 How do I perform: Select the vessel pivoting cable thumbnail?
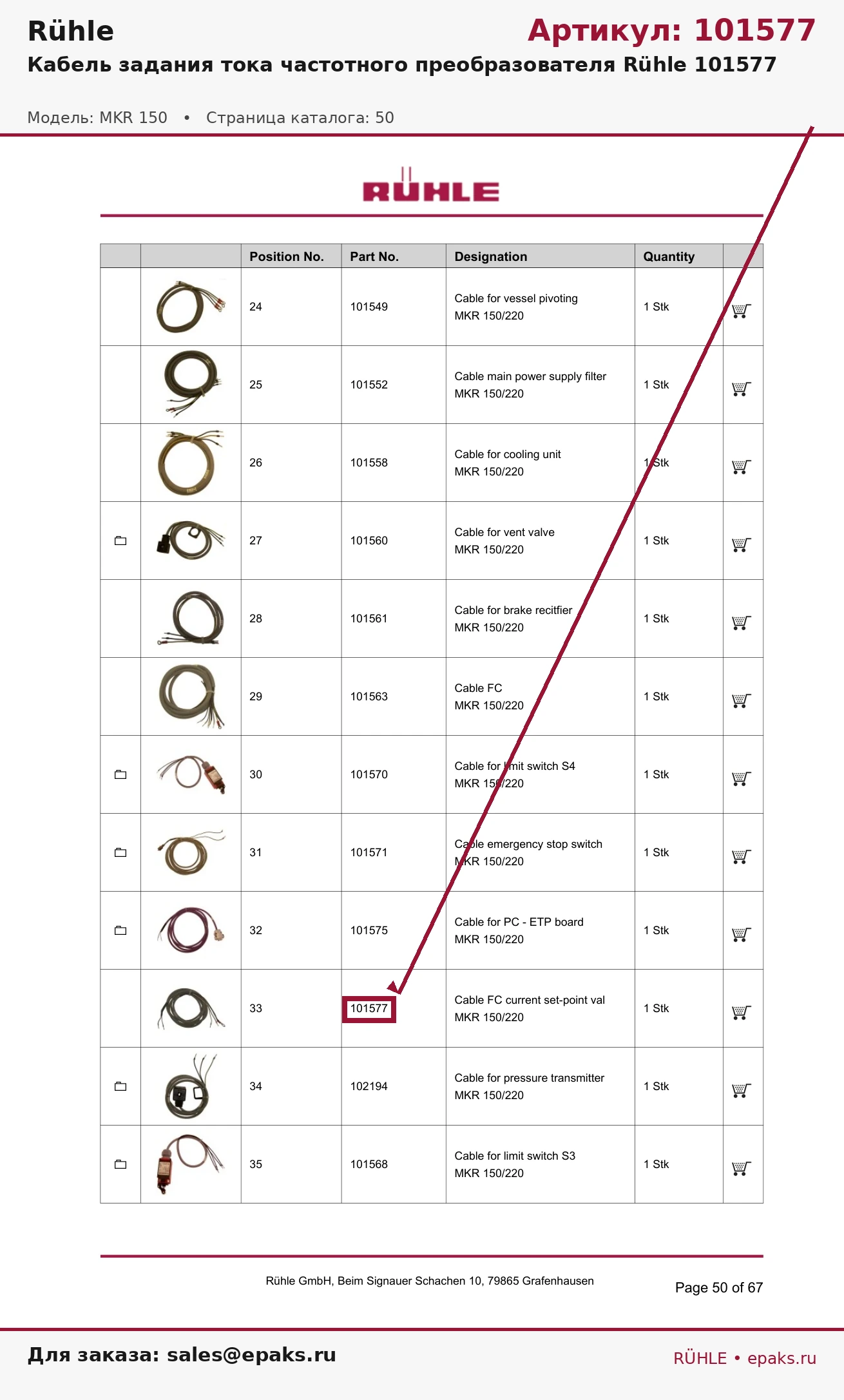click(x=191, y=307)
